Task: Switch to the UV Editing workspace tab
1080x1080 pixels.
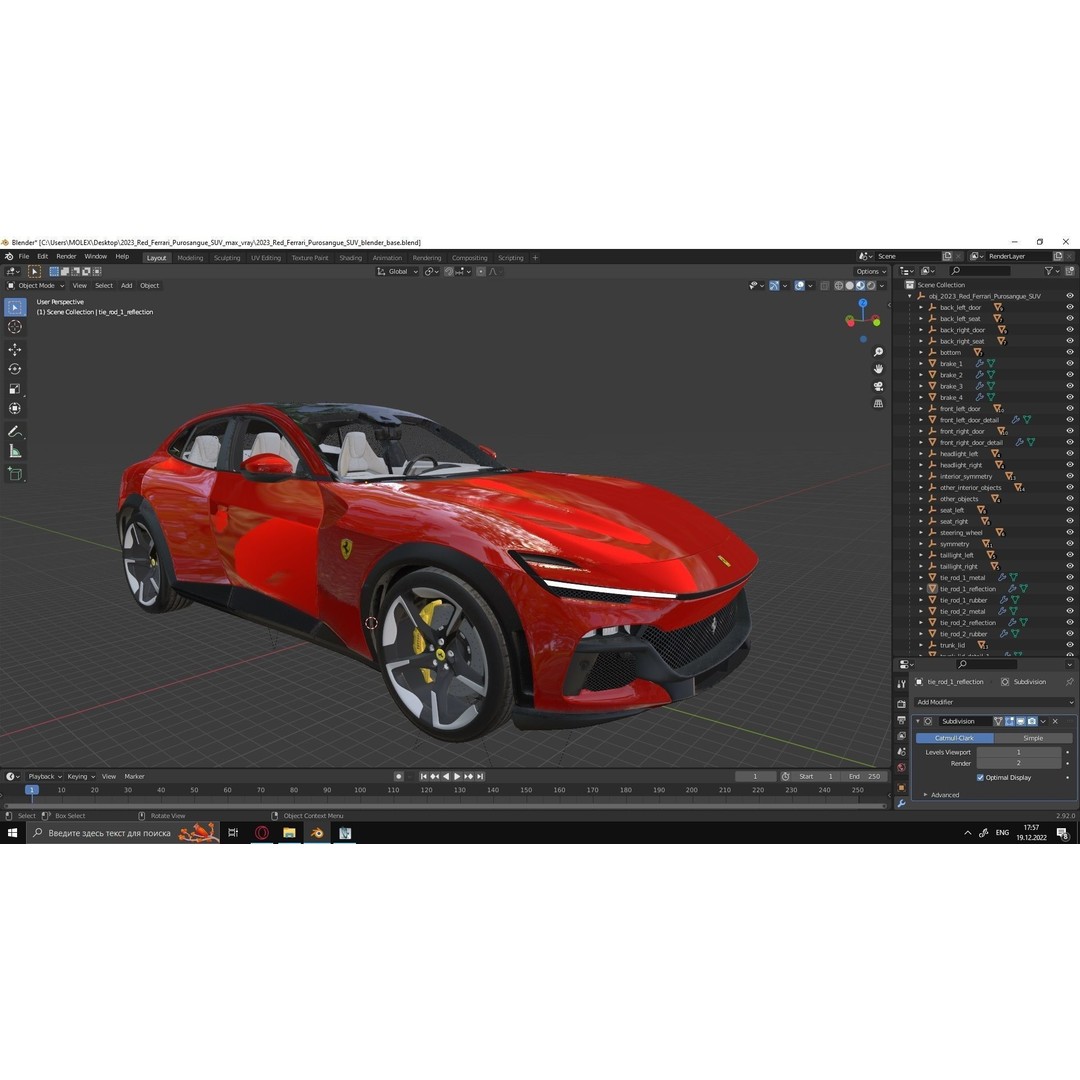Action: click(265, 258)
